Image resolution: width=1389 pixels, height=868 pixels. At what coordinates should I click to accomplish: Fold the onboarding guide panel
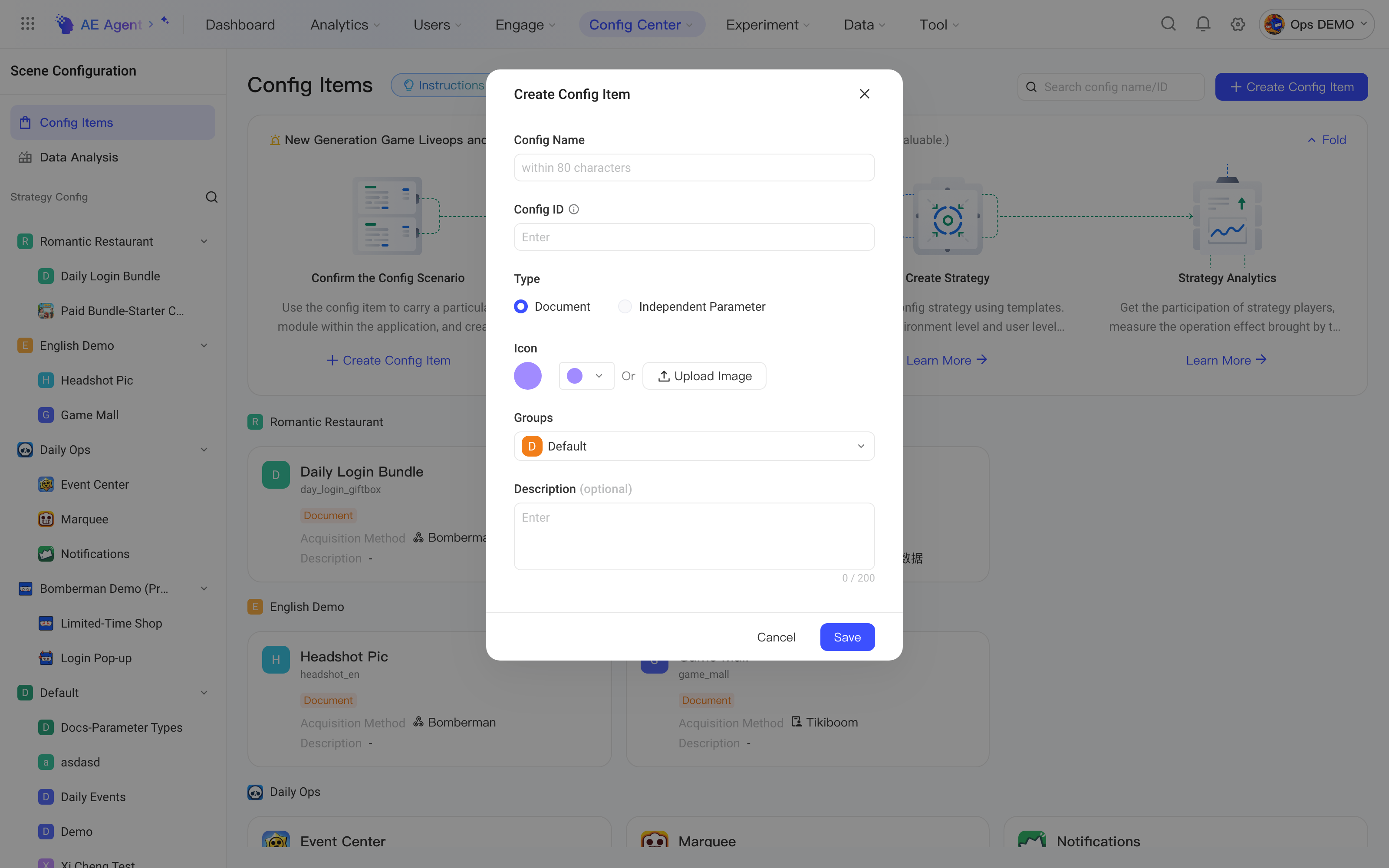pos(1326,140)
